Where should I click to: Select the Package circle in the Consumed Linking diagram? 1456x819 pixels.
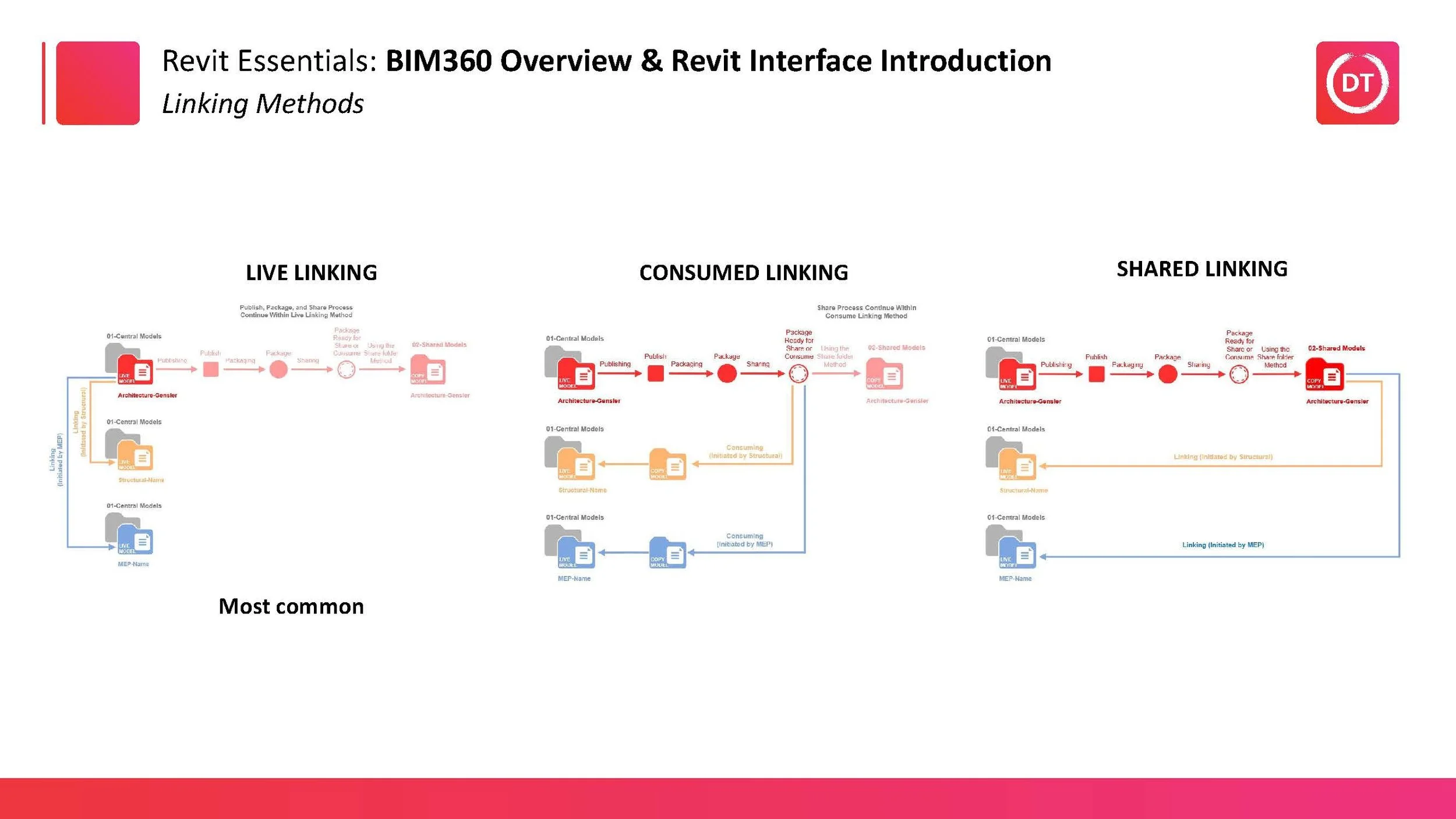[727, 373]
